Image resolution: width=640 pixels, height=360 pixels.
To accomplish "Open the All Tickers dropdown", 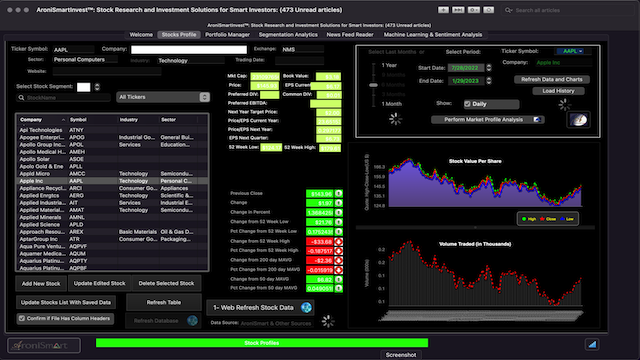I will (x=163, y=97).
